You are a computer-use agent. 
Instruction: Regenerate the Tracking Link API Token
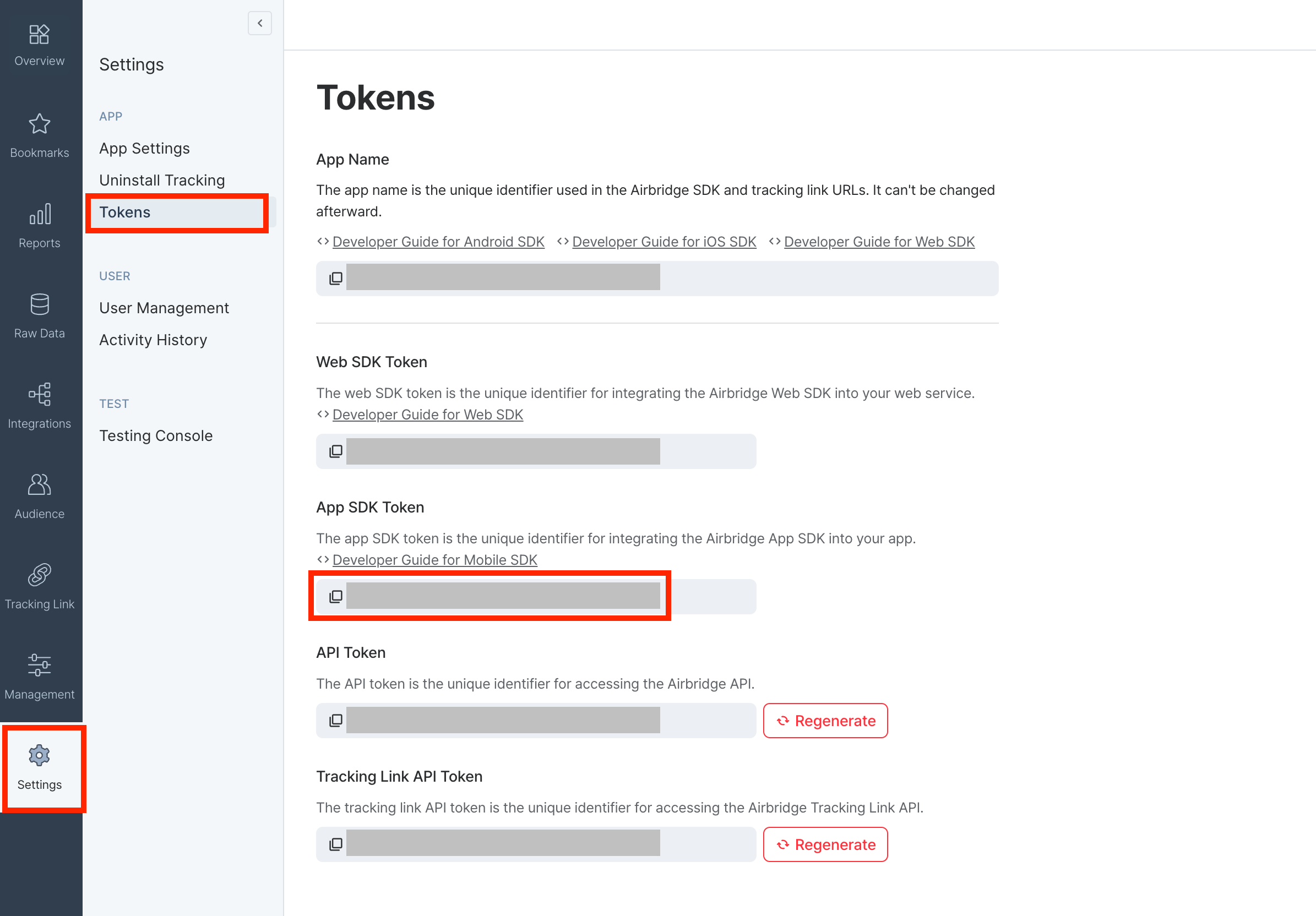point(825,844)
